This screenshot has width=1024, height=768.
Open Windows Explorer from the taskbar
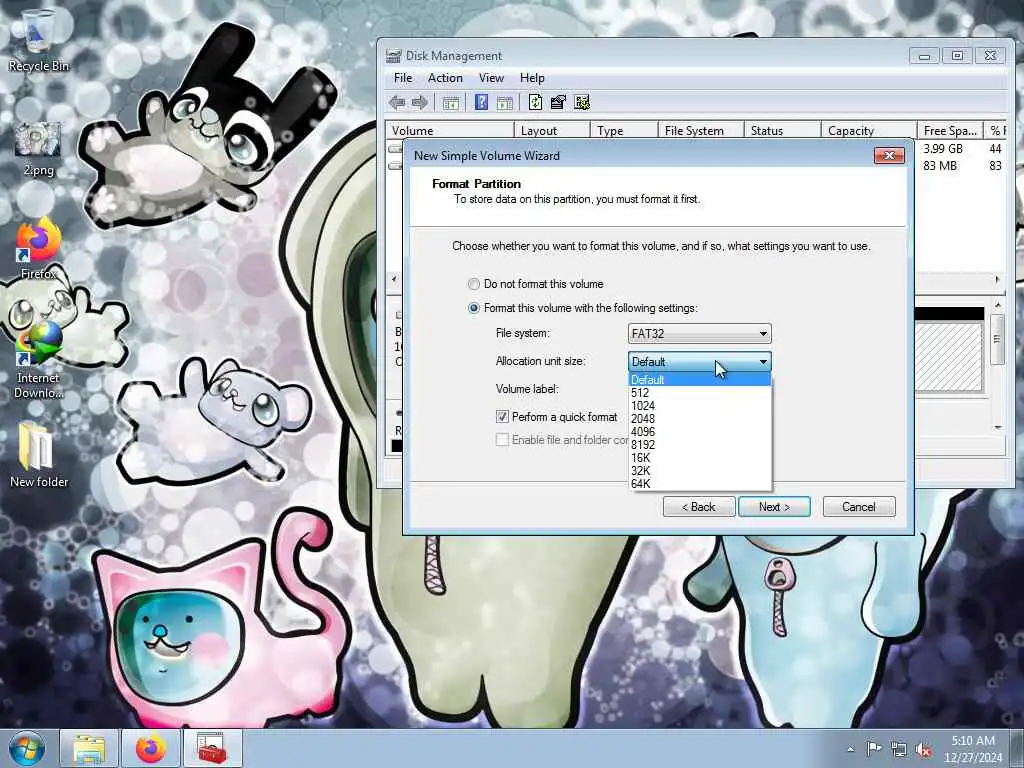click(89, 748)
